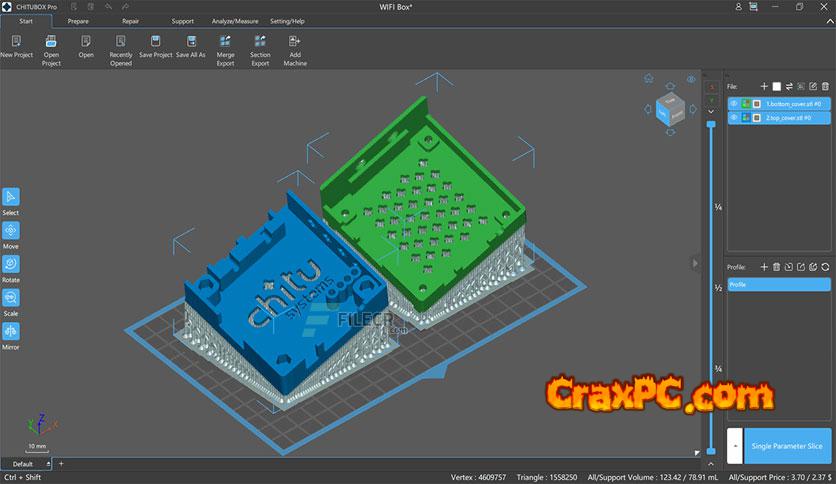The height and width of the screenshot is (484, 836).
Task: Click the down chevron above layer slider
Action: click(x=711, y=110)
